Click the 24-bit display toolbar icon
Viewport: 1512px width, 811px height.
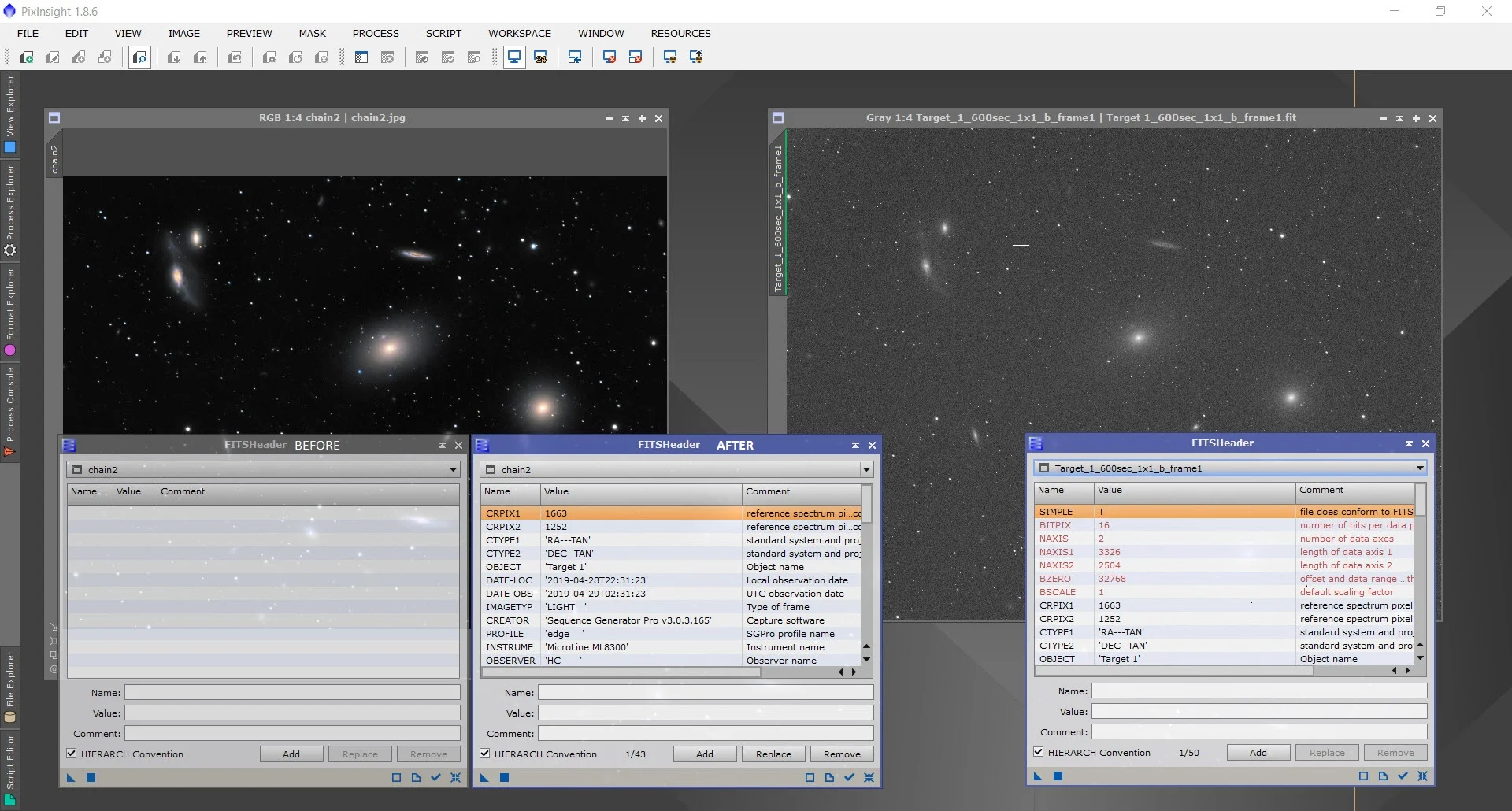point(540,57)
